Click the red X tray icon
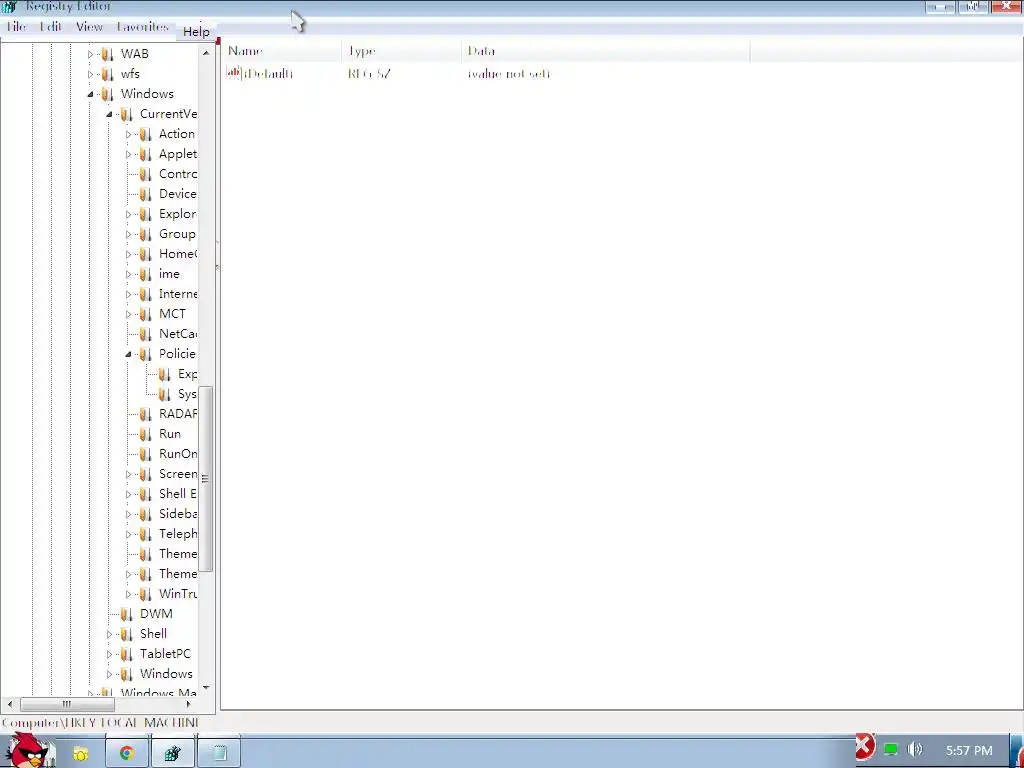This screenshot has height=768, width=1024. coord(865,746)
